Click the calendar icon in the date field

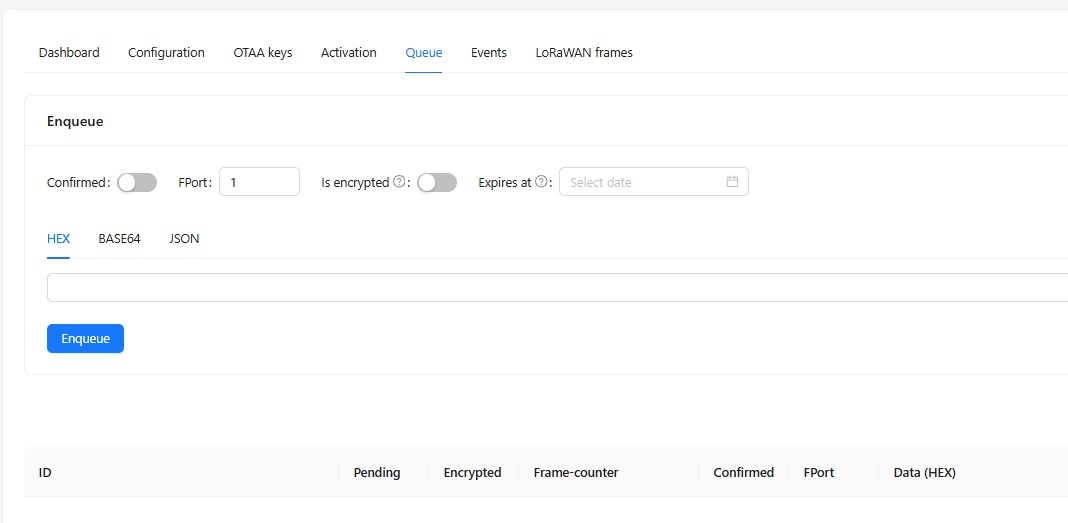point(732,182)
